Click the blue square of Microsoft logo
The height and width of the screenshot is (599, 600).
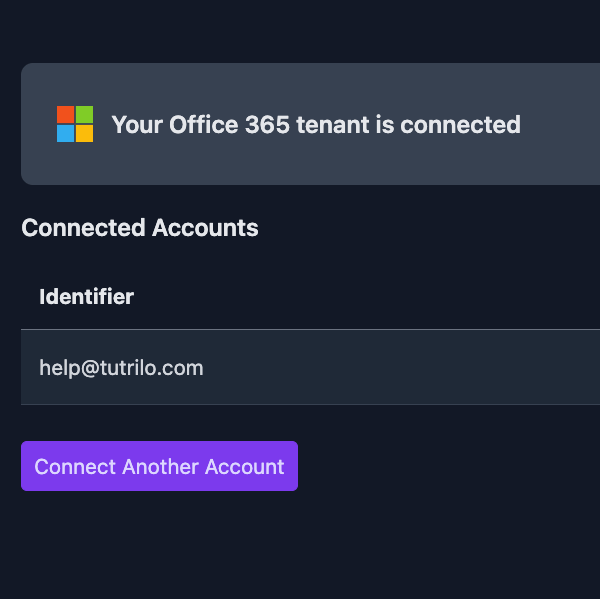pyautogui.click(x=65, y=134)
